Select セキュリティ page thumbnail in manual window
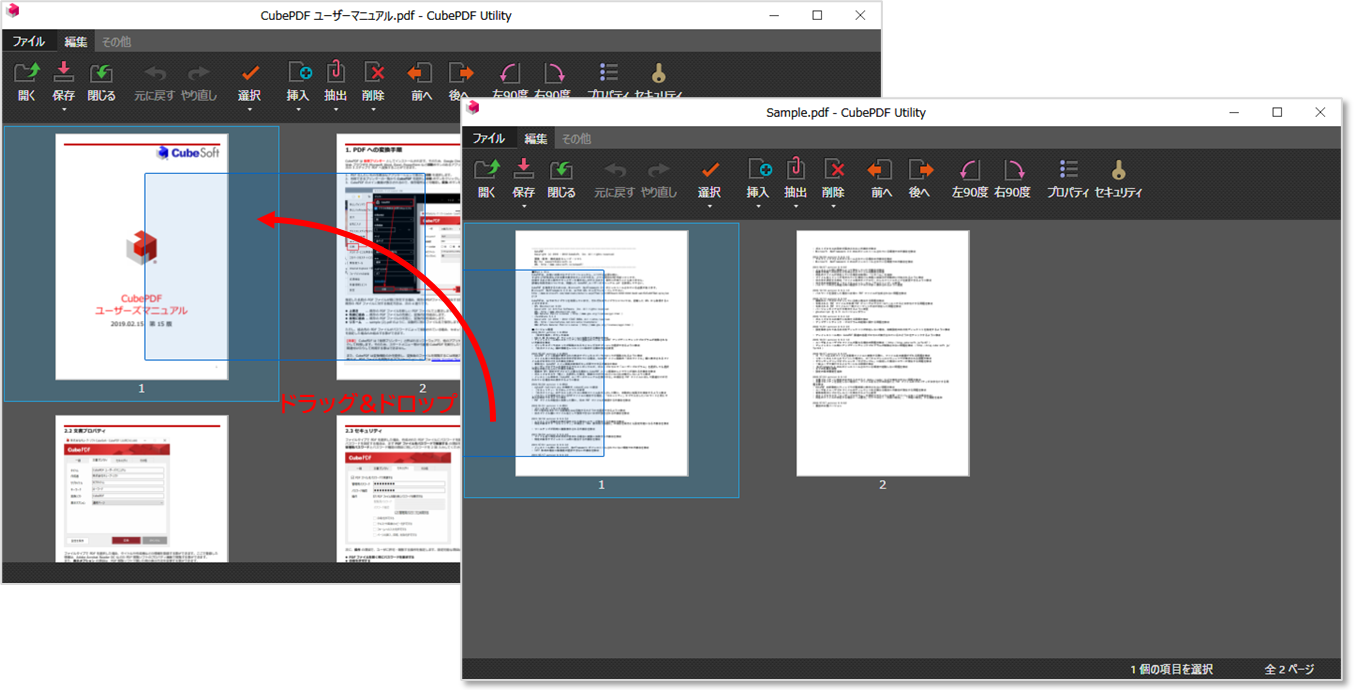Screen dimensions: 1355x690 pyautogui.click(x=398, y=488)
